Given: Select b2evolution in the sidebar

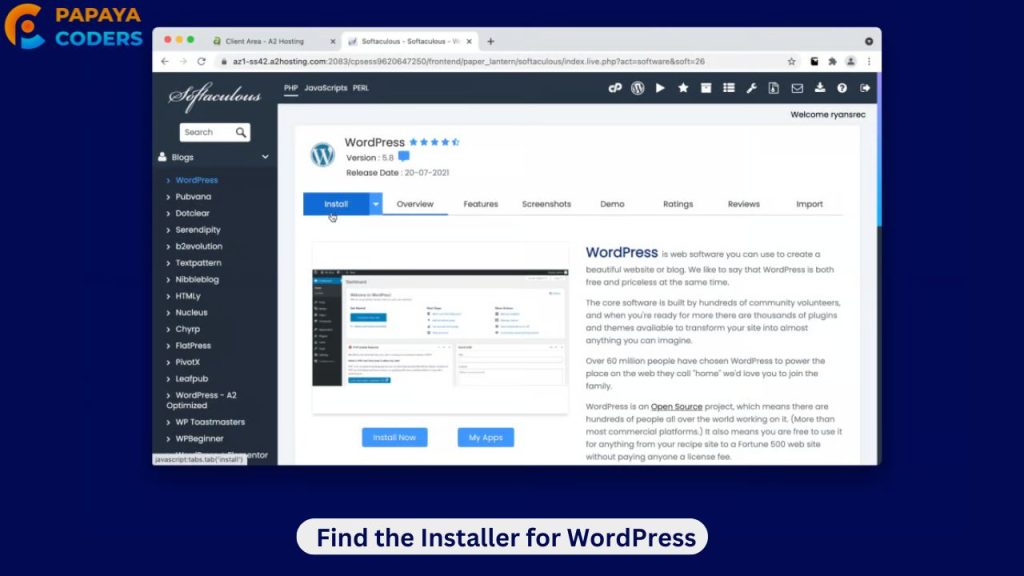Looking at the screenshot, I should (199, 246).
